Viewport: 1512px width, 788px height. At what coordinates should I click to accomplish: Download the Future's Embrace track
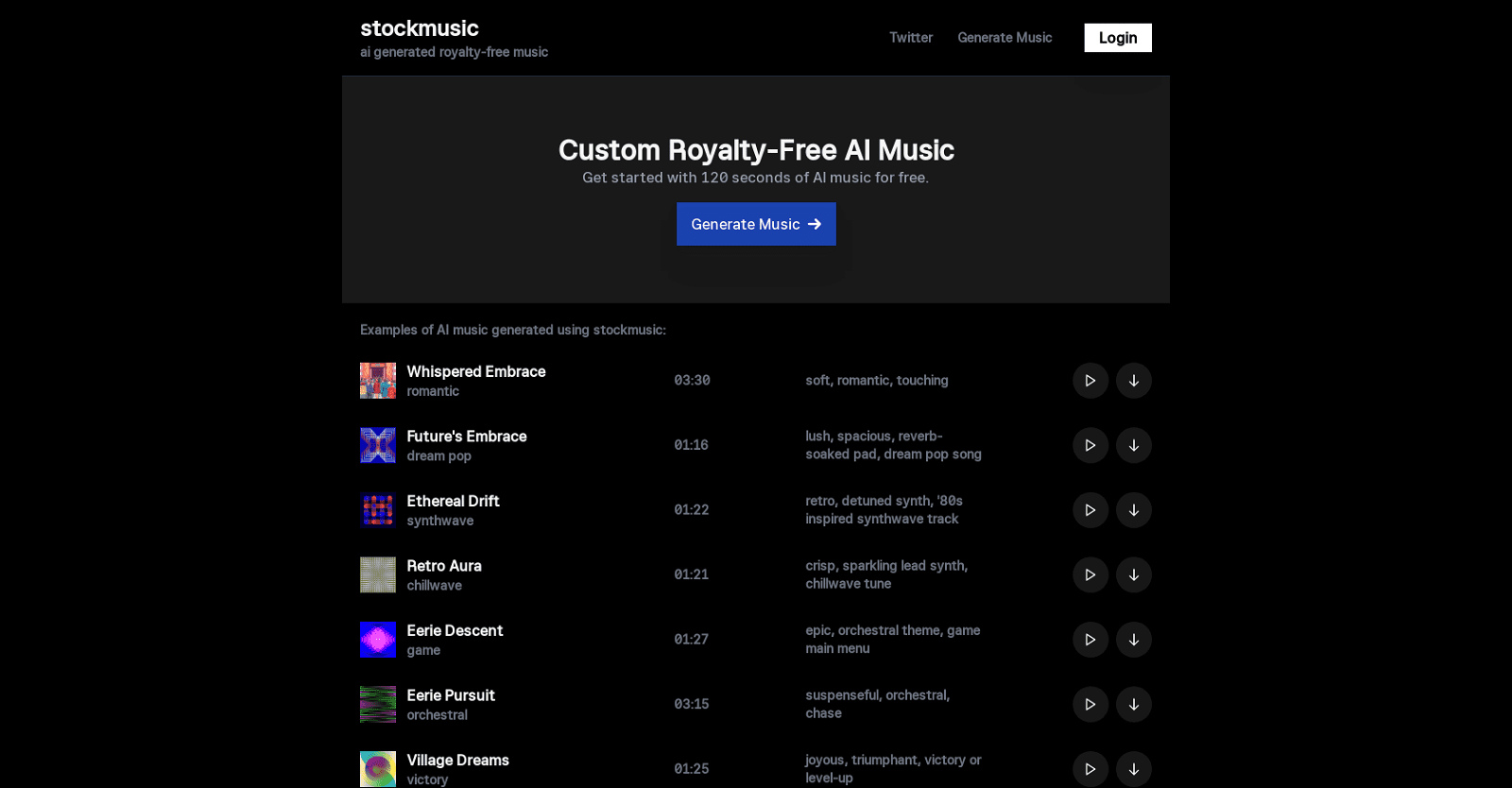[1135, 445]
